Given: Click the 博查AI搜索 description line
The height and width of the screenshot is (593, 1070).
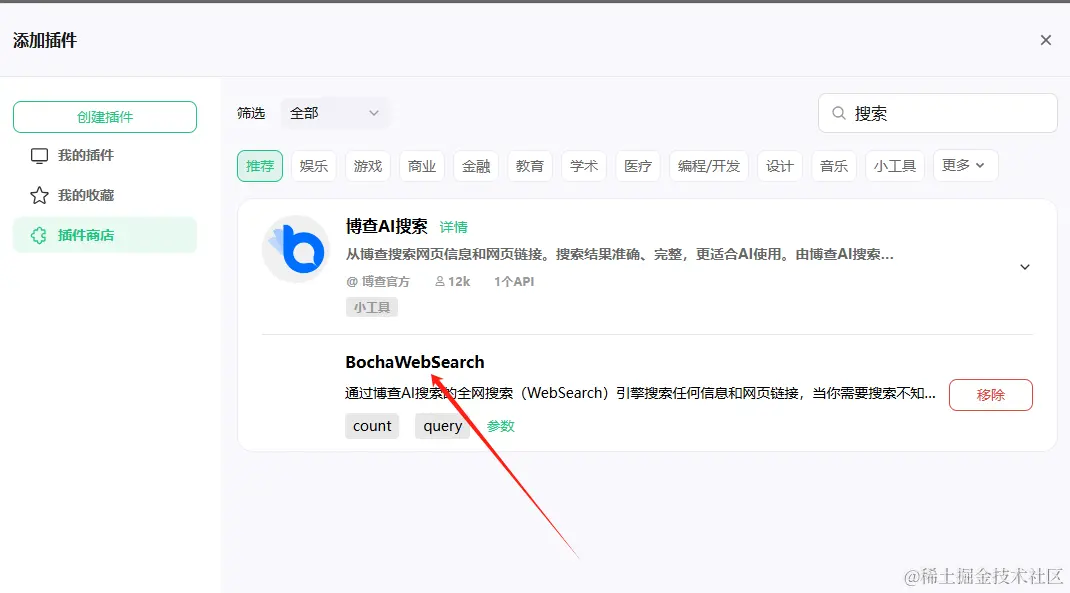Looking at the screenshot, I should pyautogui.click(x=620, y=255).
